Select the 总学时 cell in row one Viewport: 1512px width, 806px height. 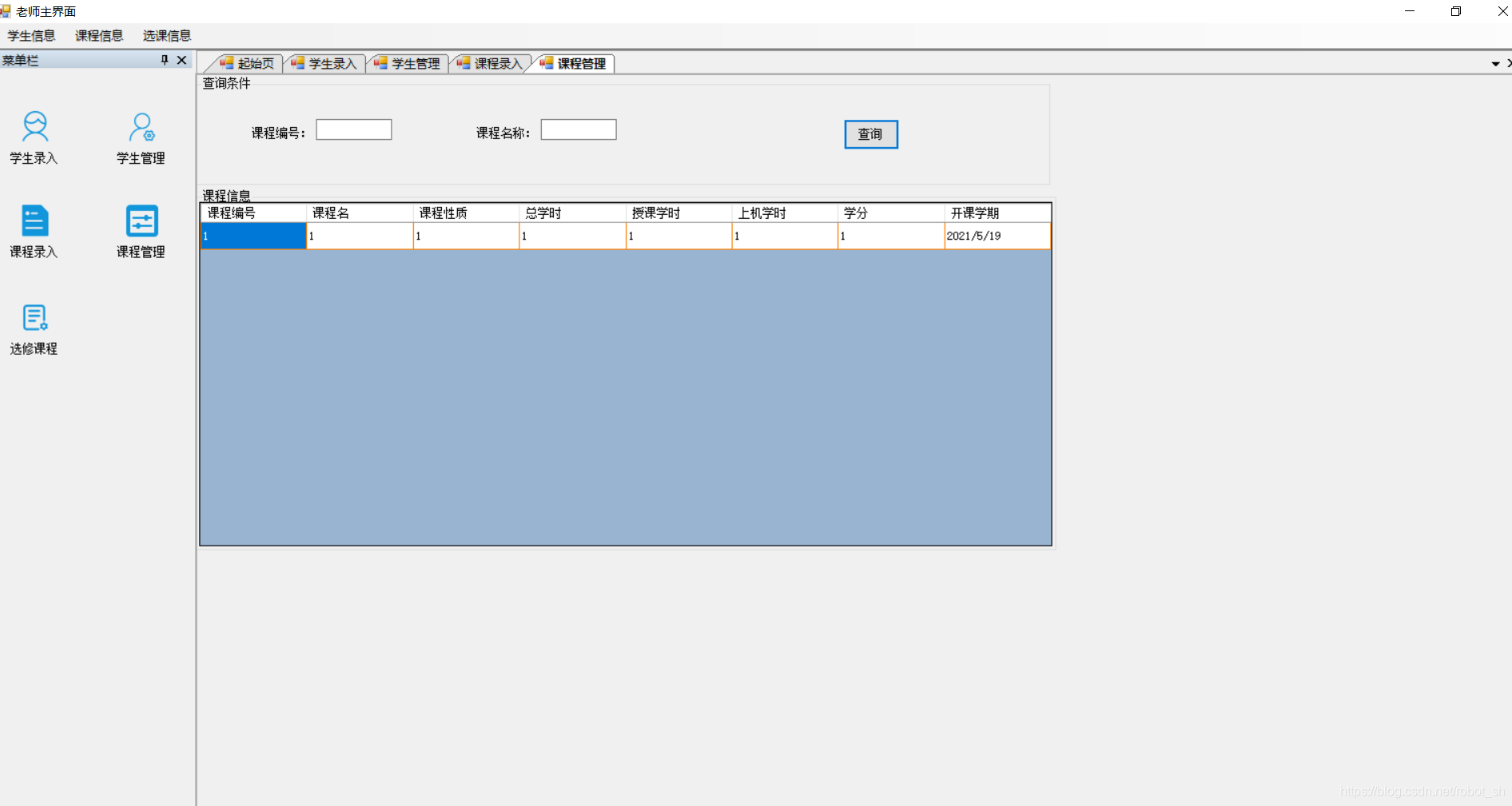(572, 236)
